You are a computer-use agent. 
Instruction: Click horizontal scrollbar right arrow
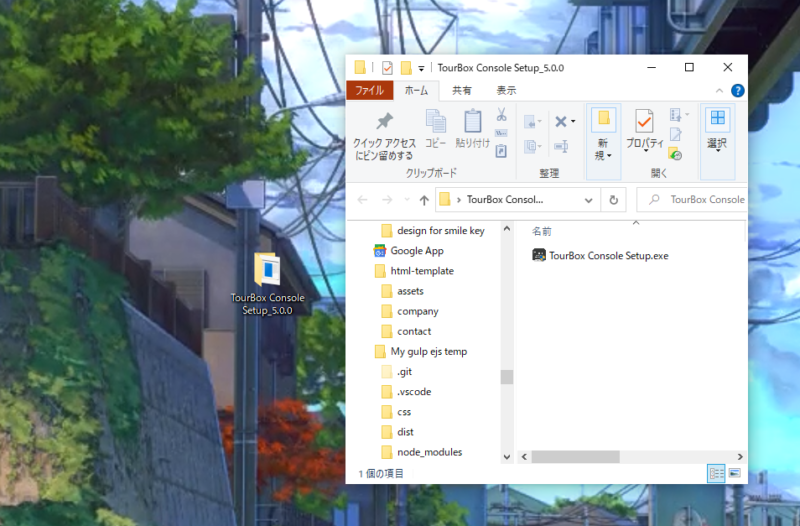pyautogui.click(x=740, y=457)
